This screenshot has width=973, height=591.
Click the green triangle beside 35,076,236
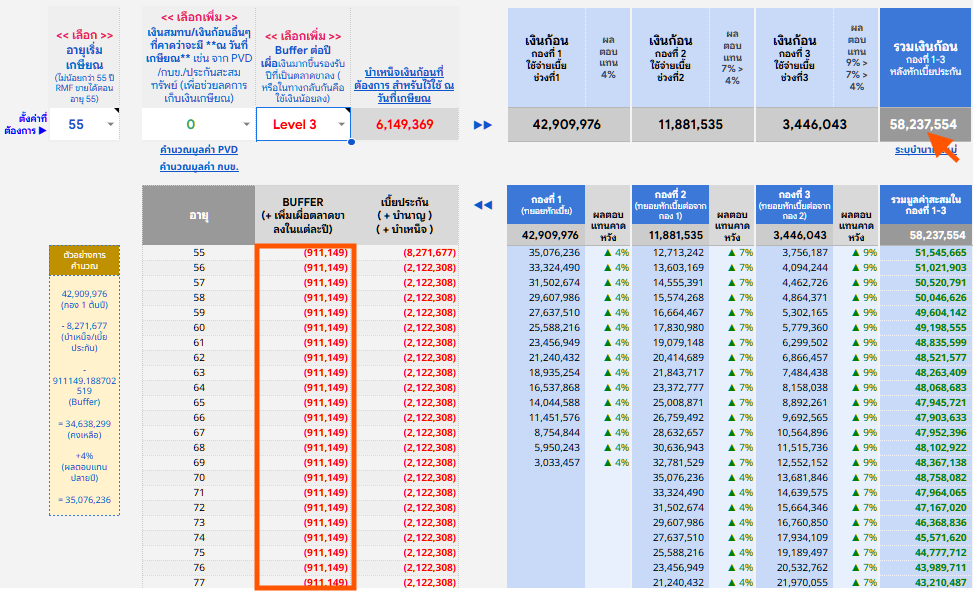coord(595,253)
